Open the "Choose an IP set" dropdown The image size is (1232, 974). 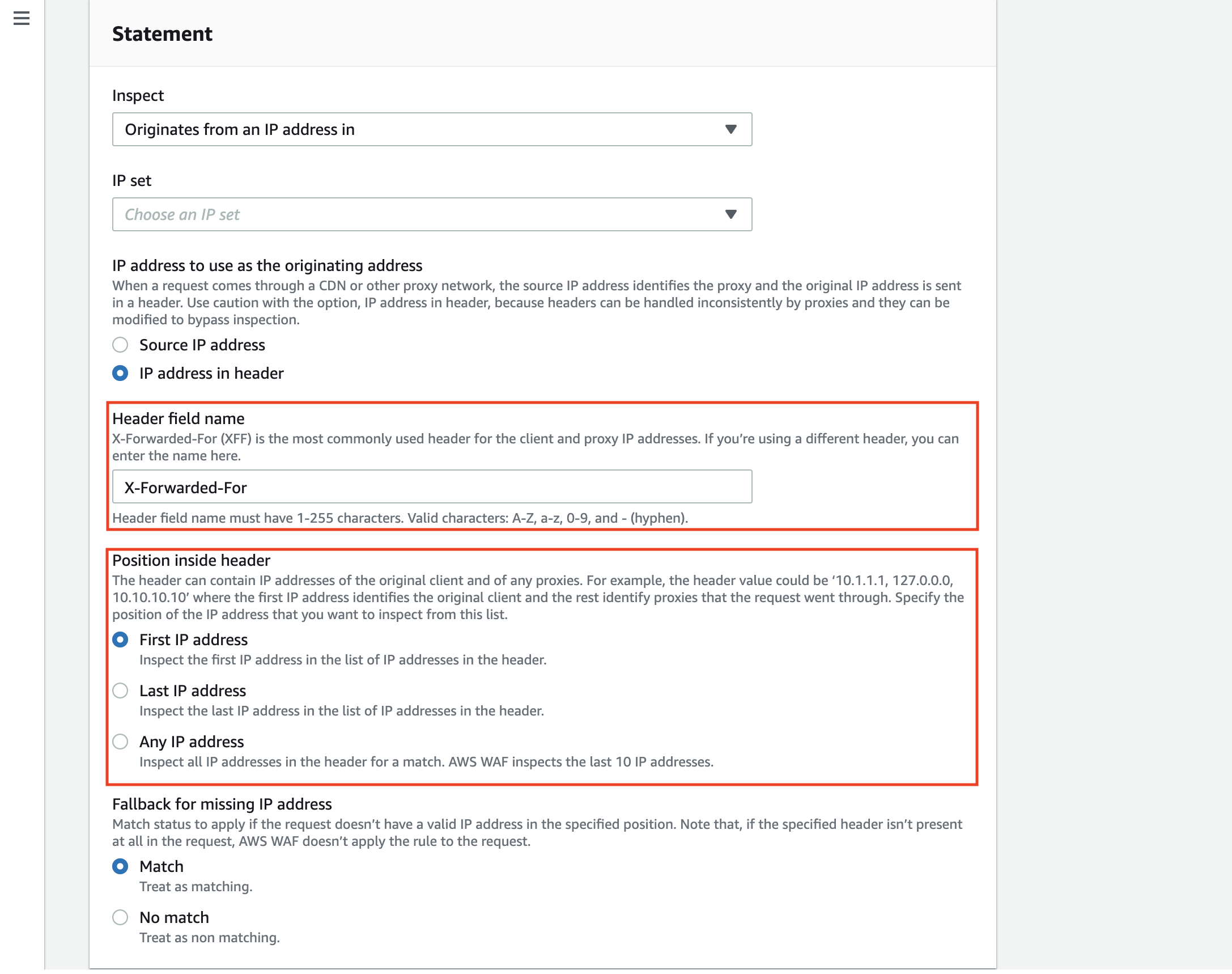[432, 214]
